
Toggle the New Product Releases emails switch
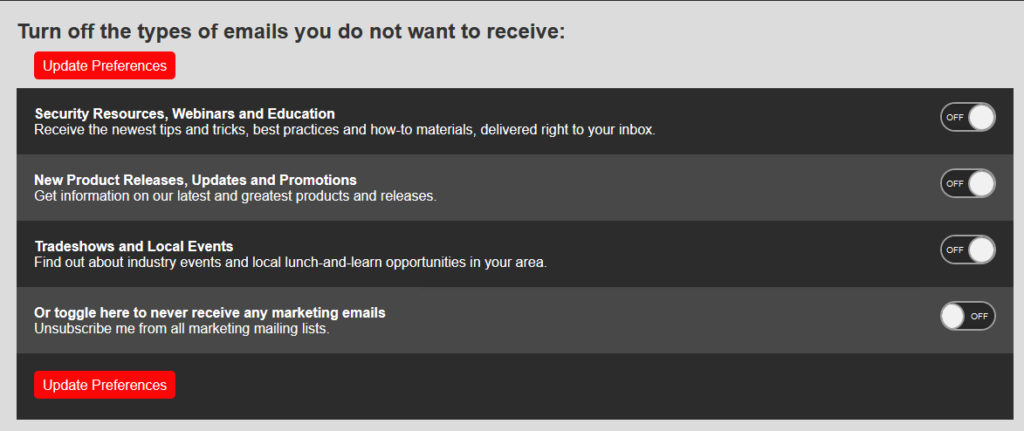[x=967, y=183]
